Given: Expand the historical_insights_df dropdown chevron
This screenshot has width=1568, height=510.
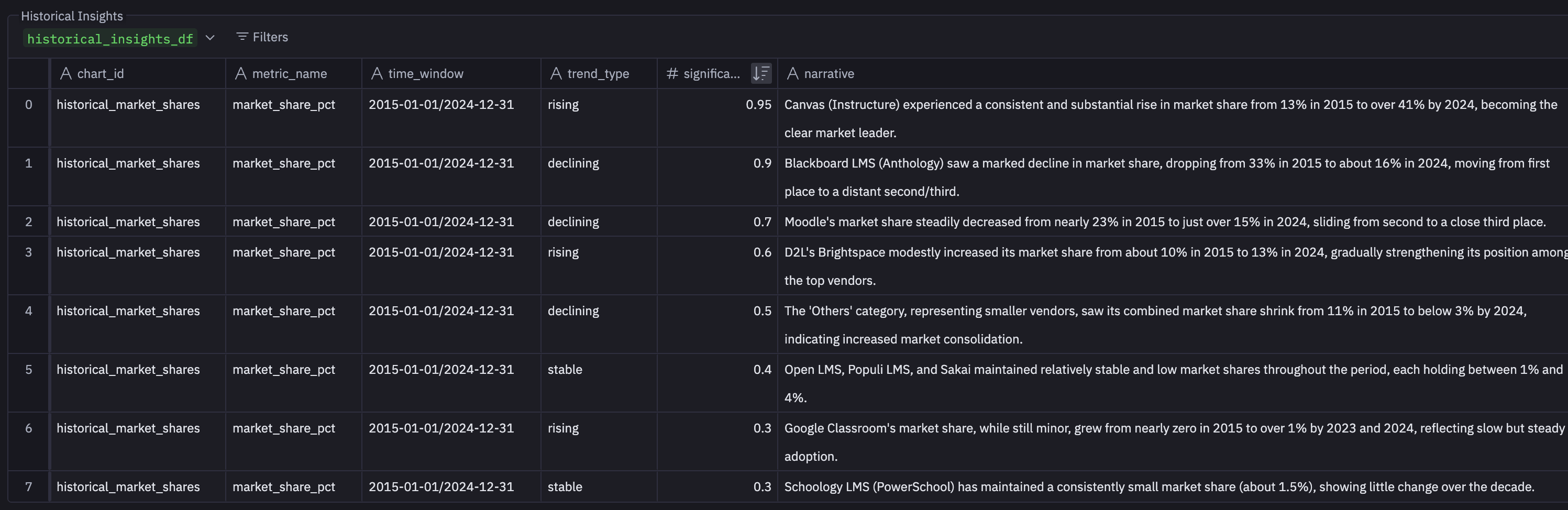Looking at the screenshot, I should [210, 38].
